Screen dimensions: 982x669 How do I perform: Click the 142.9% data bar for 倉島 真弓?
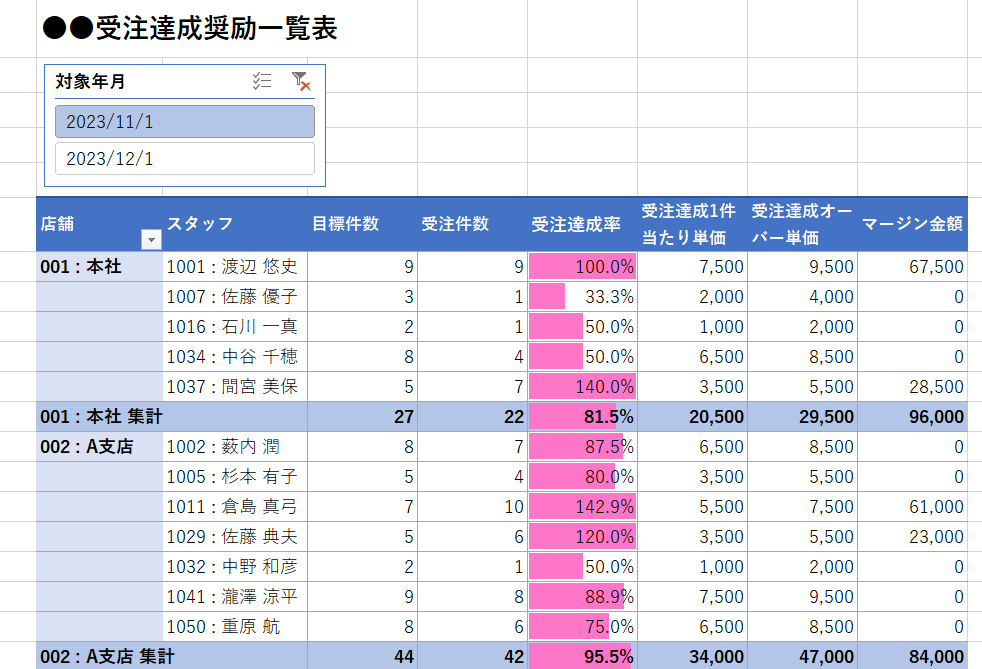[x=582, y=507]
